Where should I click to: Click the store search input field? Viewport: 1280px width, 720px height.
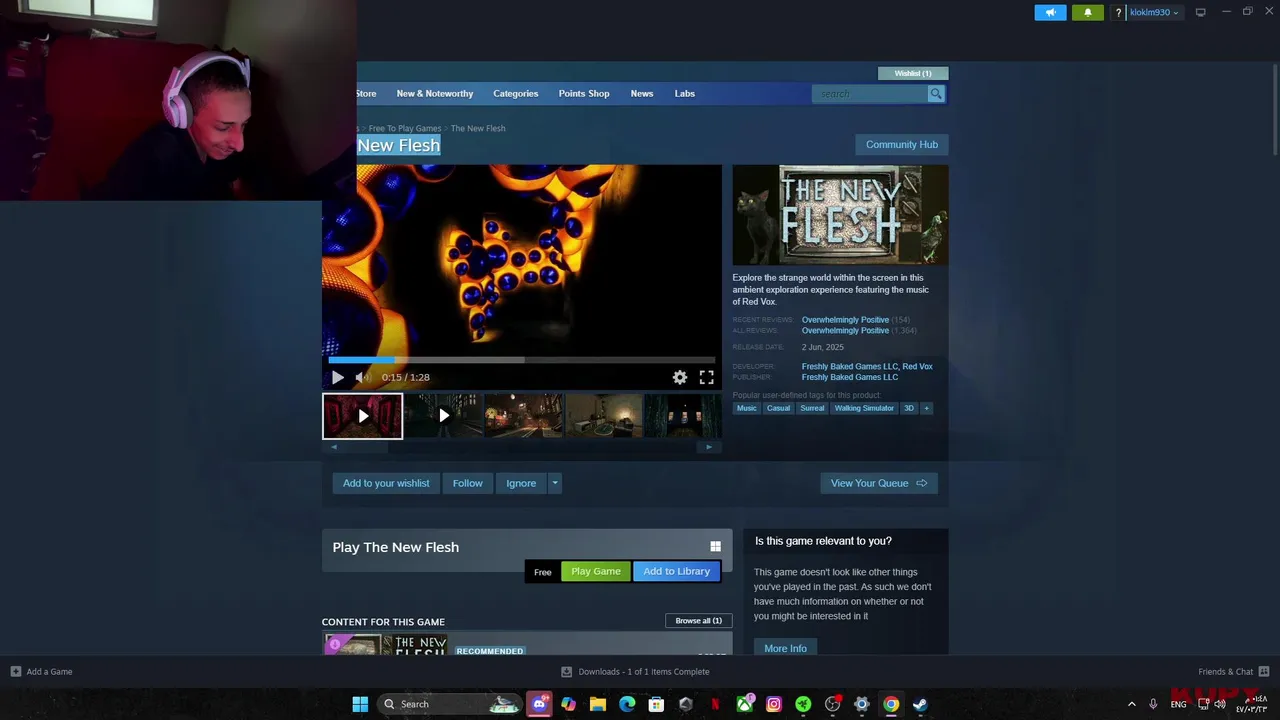coord(870,94)
